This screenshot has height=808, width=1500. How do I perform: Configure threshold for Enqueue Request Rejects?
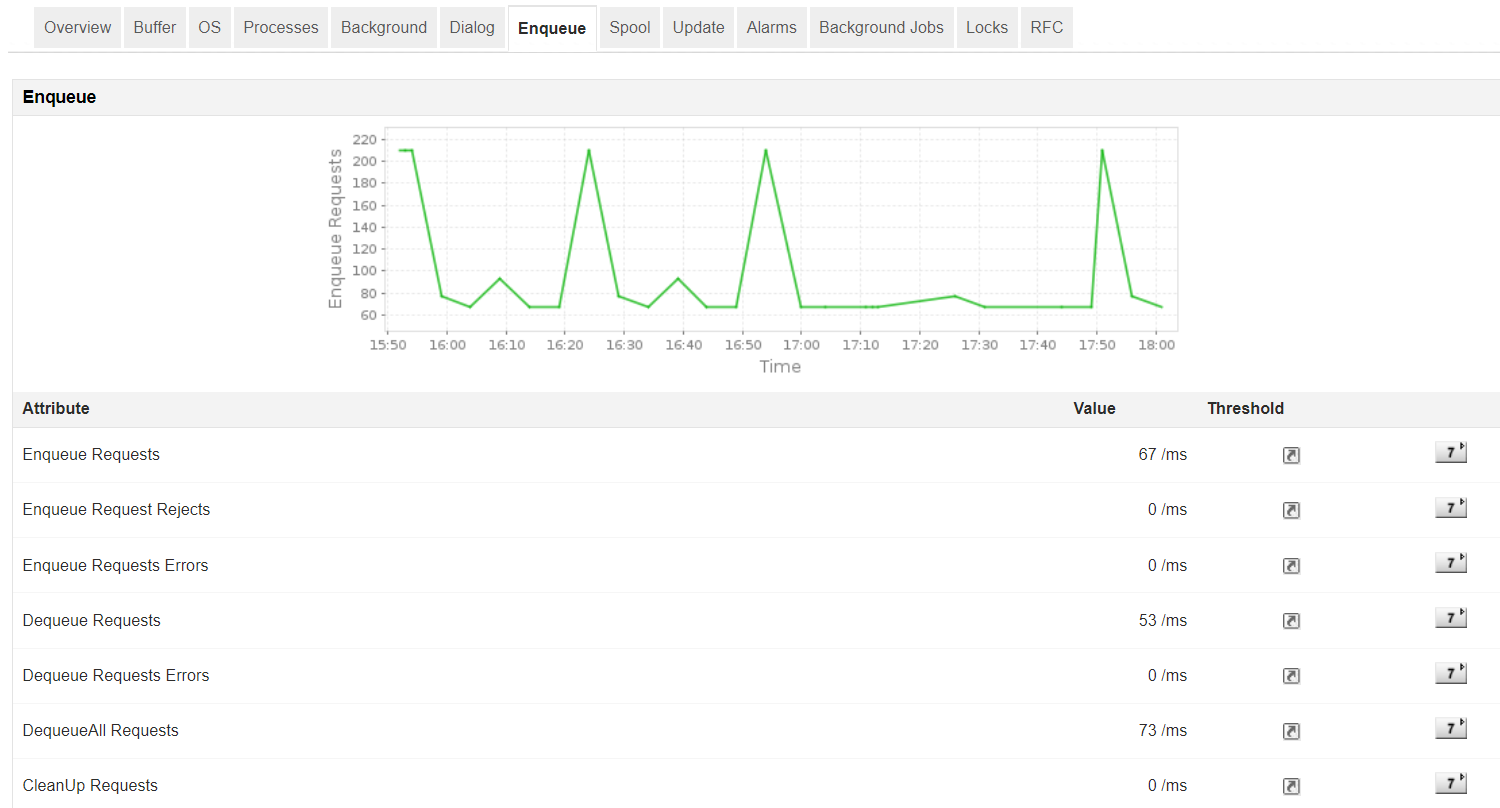(1291, 510)
